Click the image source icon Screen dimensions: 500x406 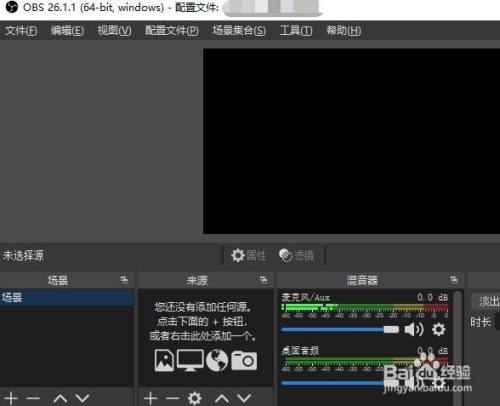click(x=164, y=360)
